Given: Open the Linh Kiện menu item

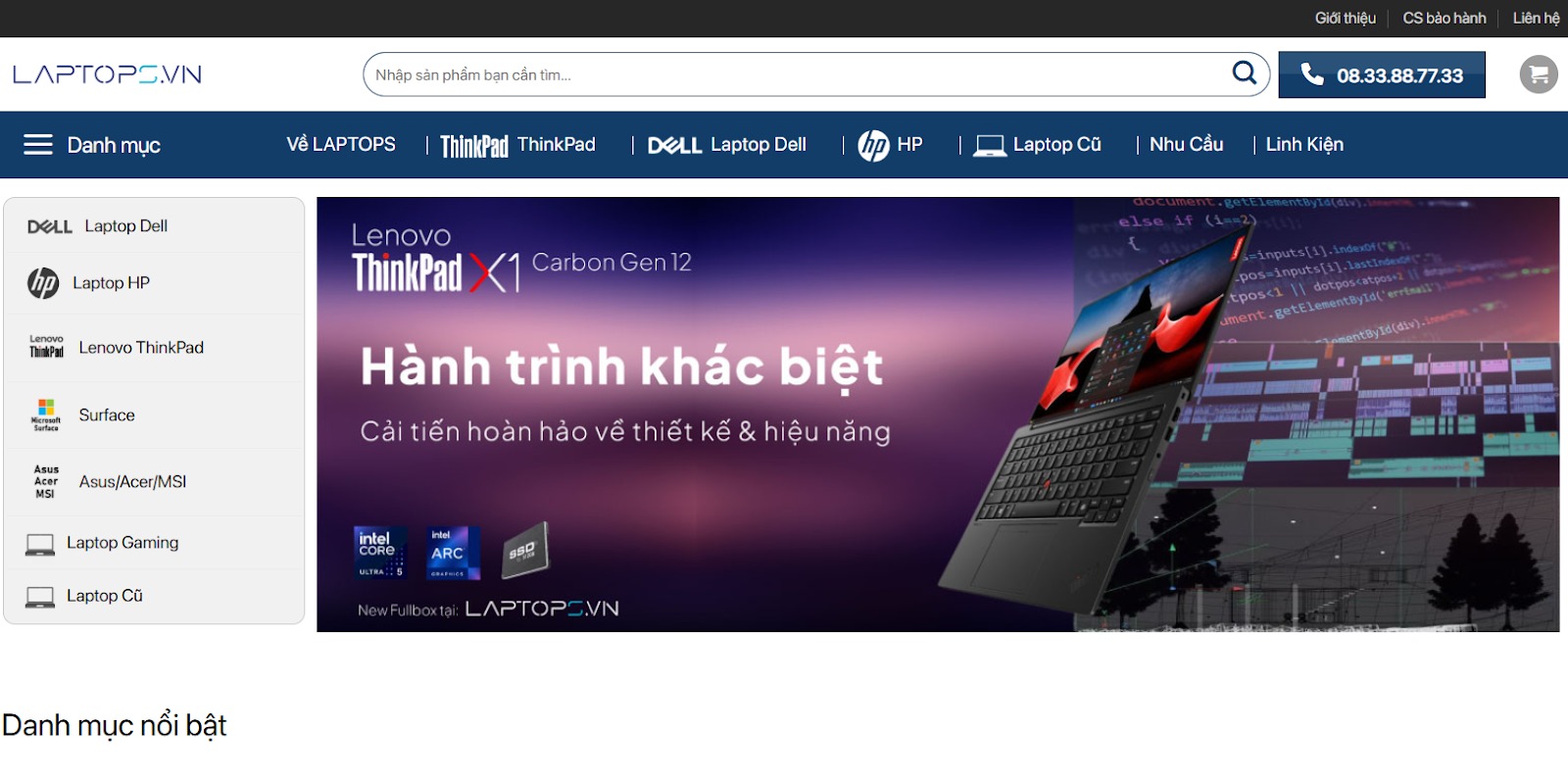Looking at the screenshot, I should pyautogui.click(x=1304, y=144).
